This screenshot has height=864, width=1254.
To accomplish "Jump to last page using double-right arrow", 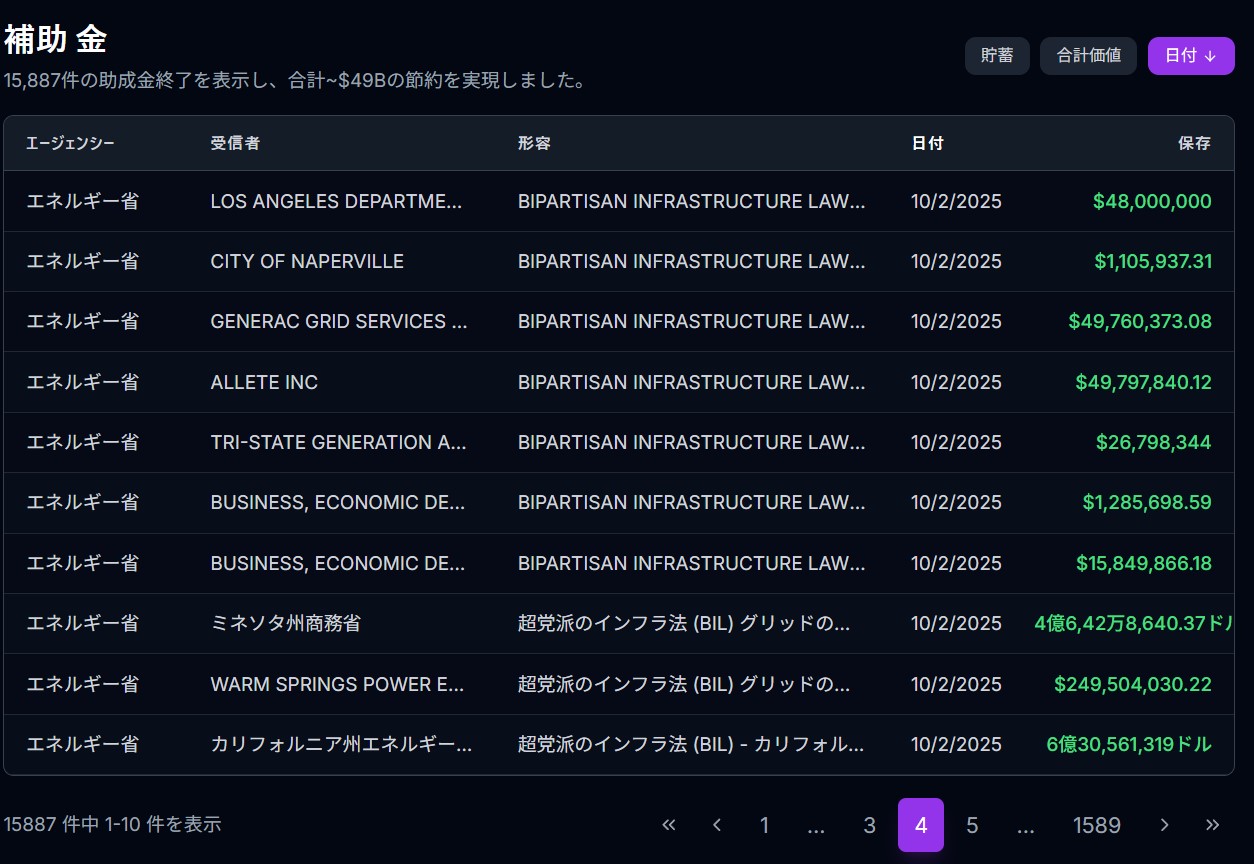I will (x=1212, y=825).
